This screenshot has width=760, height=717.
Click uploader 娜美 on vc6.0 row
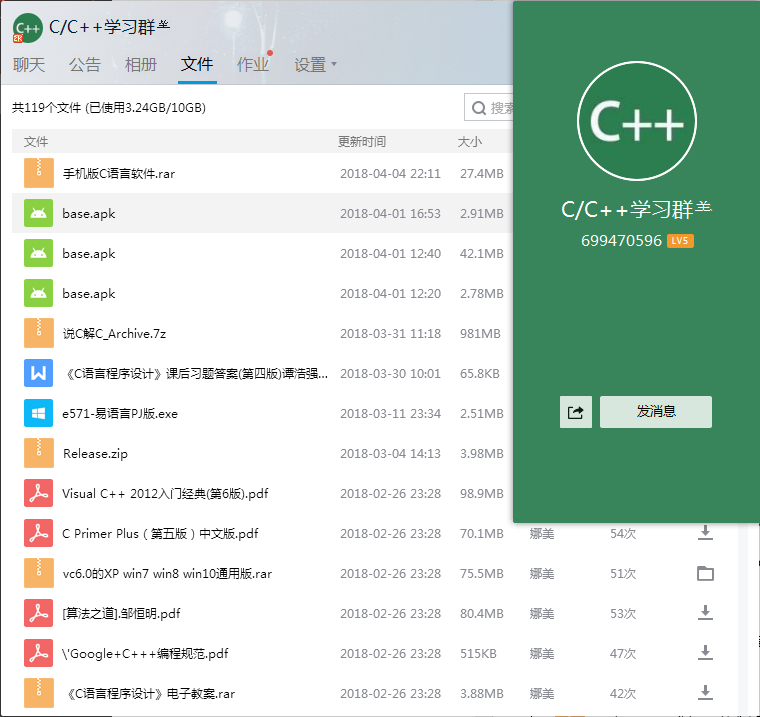542,574
